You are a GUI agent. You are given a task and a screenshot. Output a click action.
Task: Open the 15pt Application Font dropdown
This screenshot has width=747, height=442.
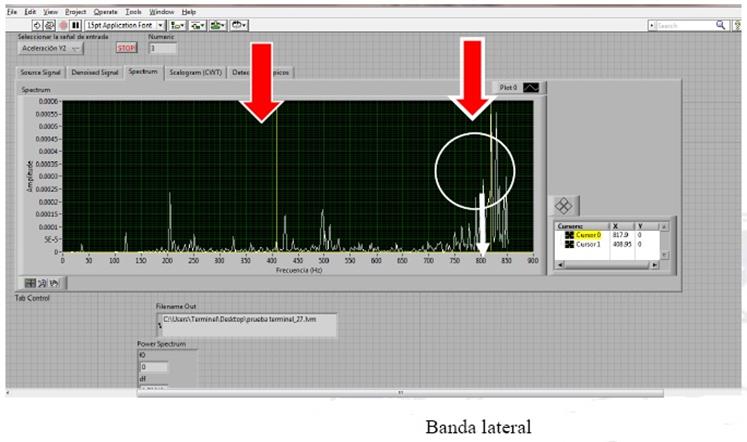[x=124, y=24]
